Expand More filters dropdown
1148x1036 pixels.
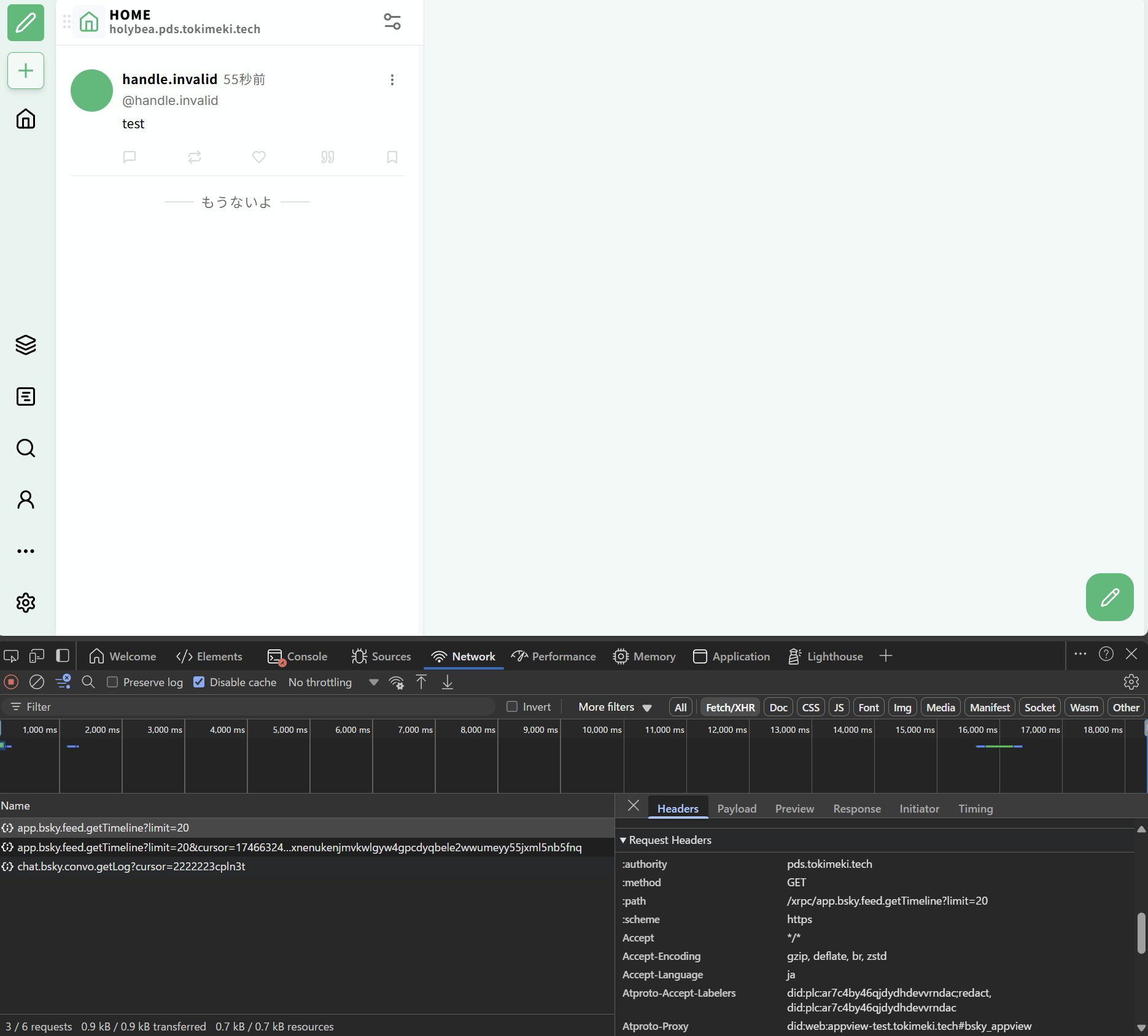click(x=615, y=707)
